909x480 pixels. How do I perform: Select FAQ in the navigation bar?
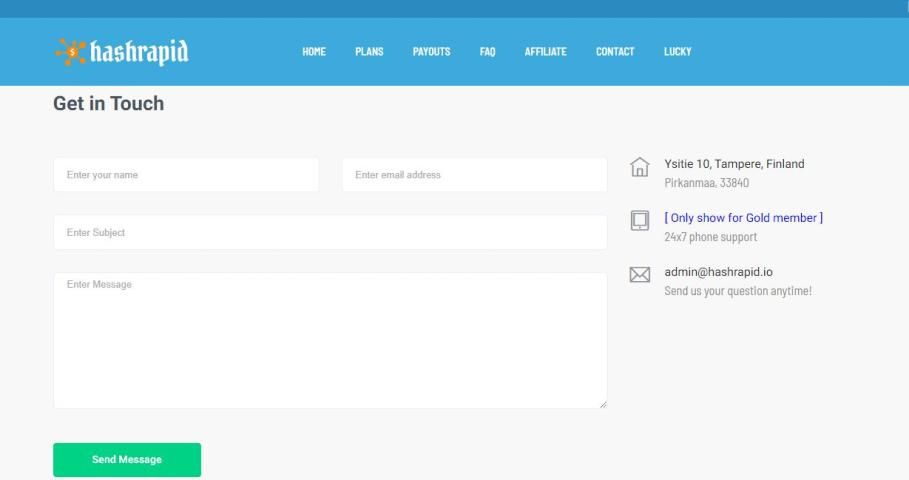(487, 52)
